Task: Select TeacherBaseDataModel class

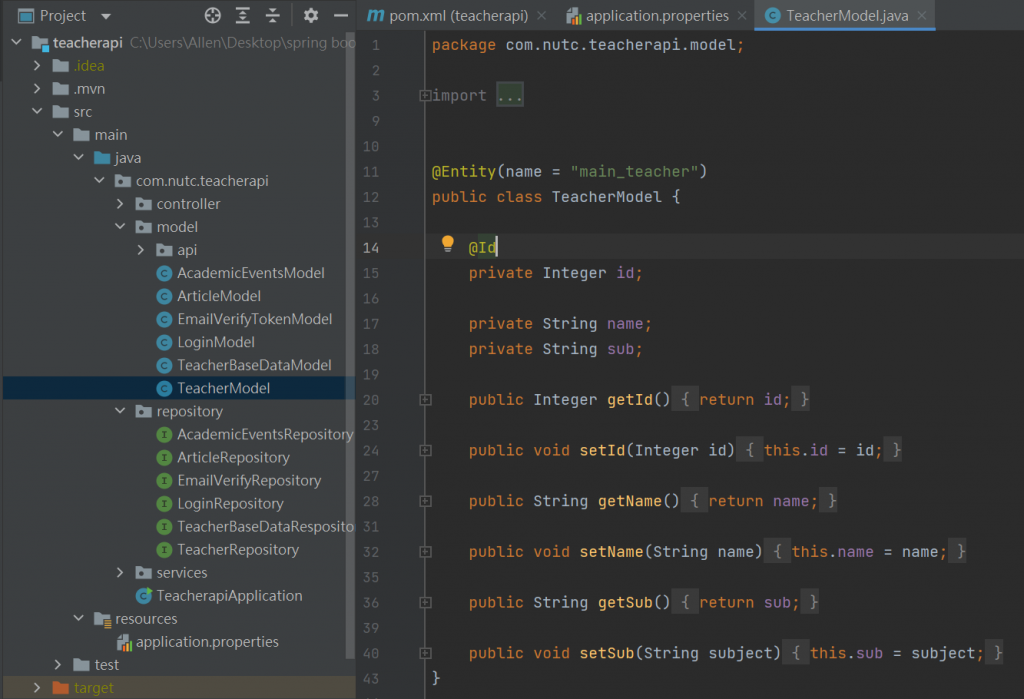Action: tap(254, 365)
